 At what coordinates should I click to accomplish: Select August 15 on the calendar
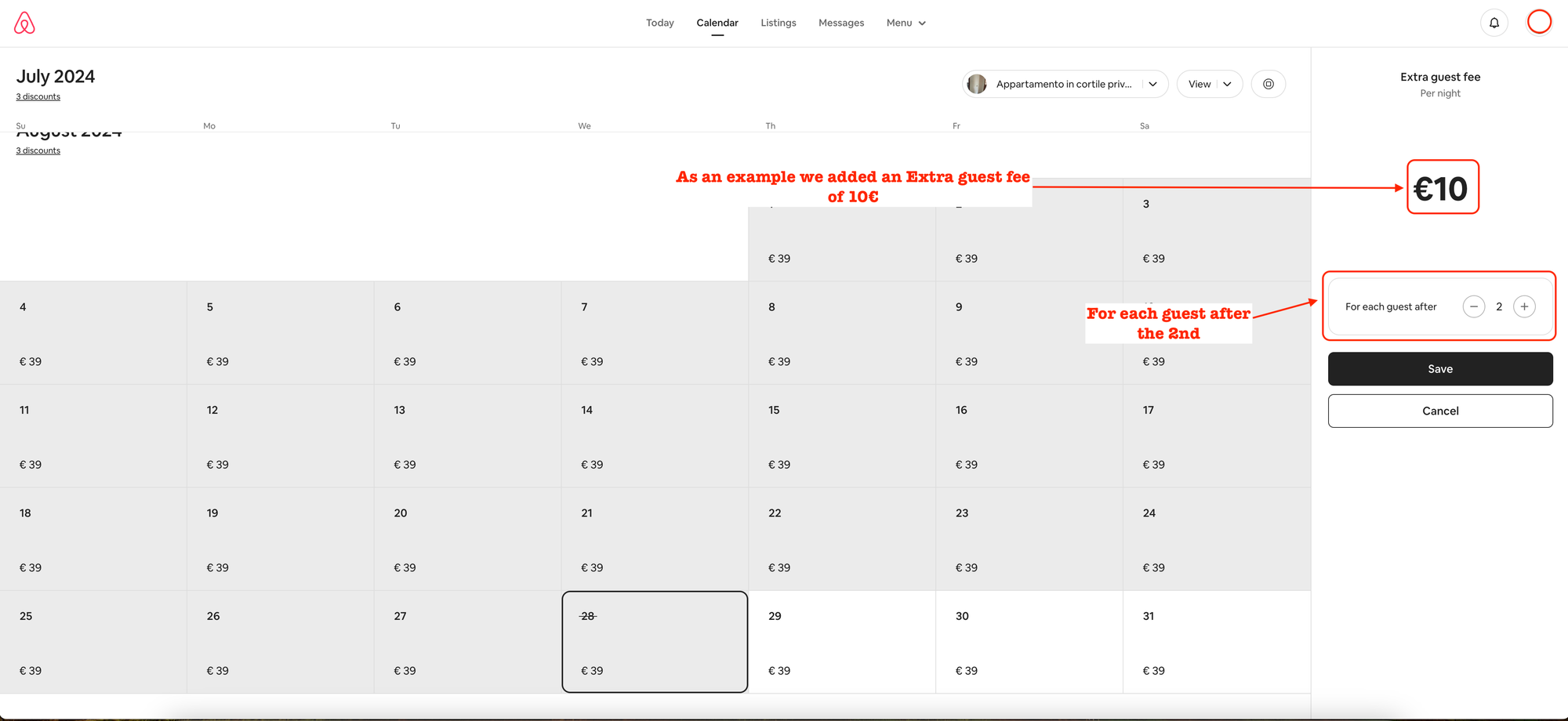(841, 436)
